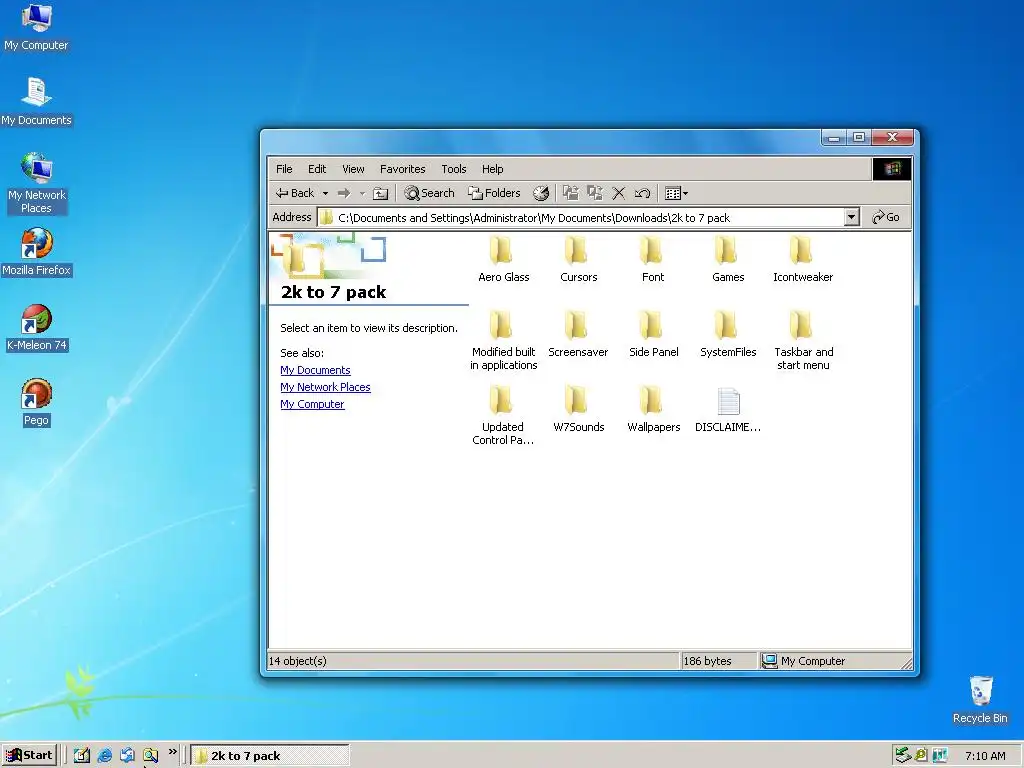Select the W7Sounds folder
1024x768 pixels.
[578, 409]
